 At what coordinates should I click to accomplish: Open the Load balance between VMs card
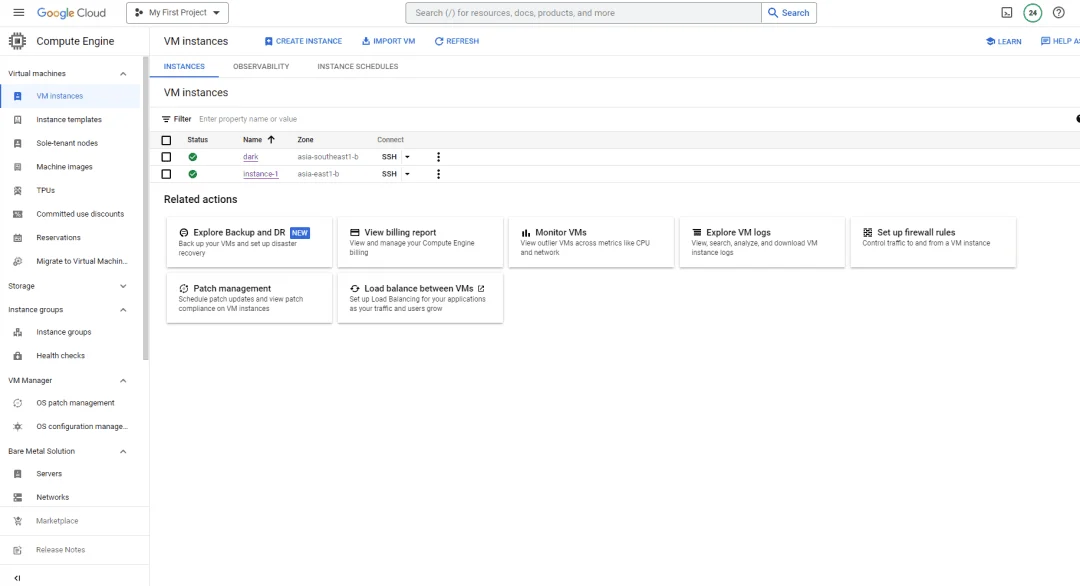pos(420,298)
